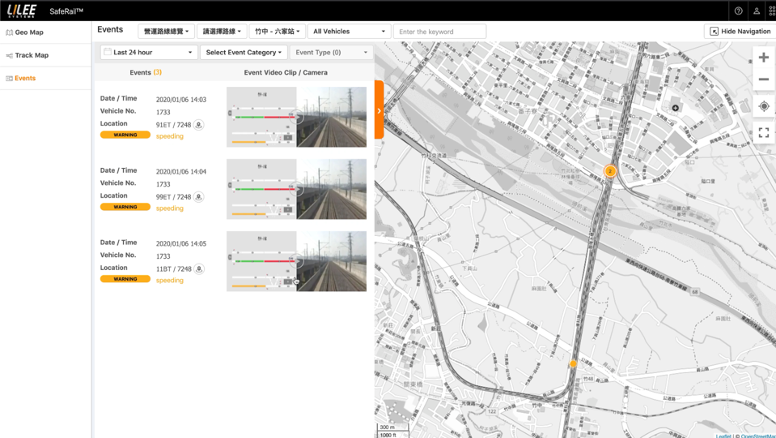Click the hospital marker icon on map

[675, 108]
